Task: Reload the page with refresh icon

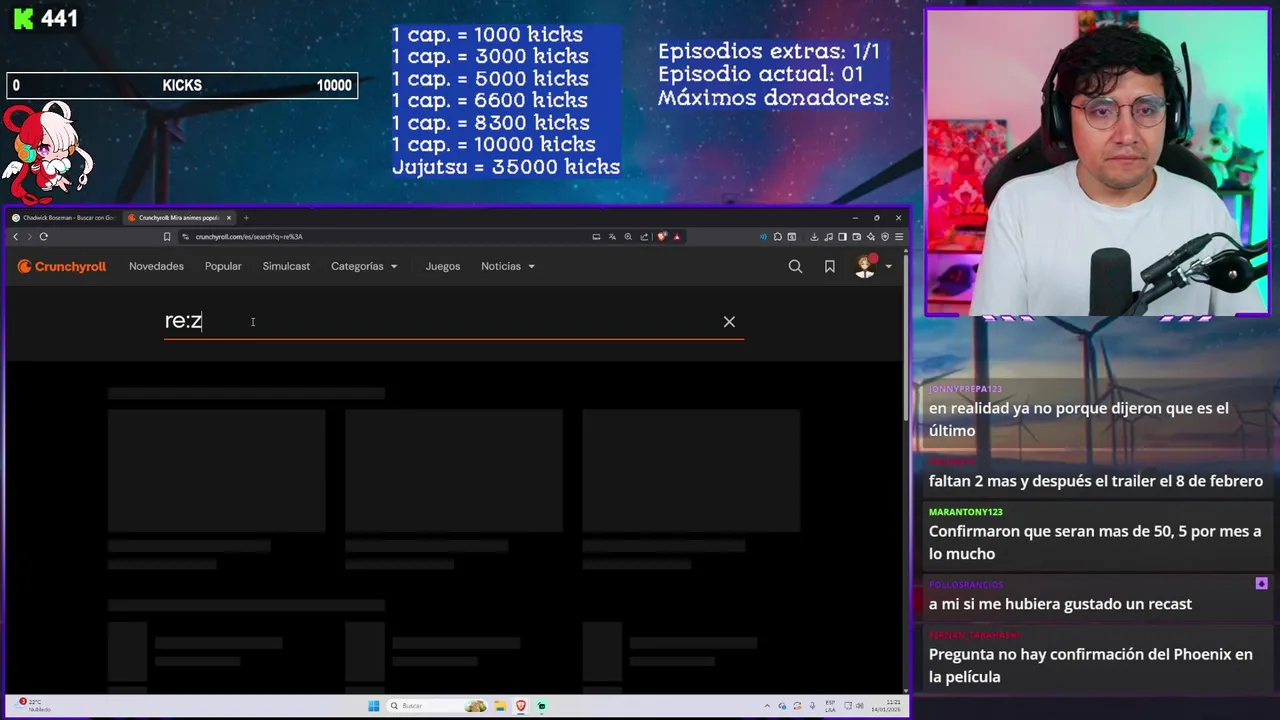Action: click(x=43, y=237)
